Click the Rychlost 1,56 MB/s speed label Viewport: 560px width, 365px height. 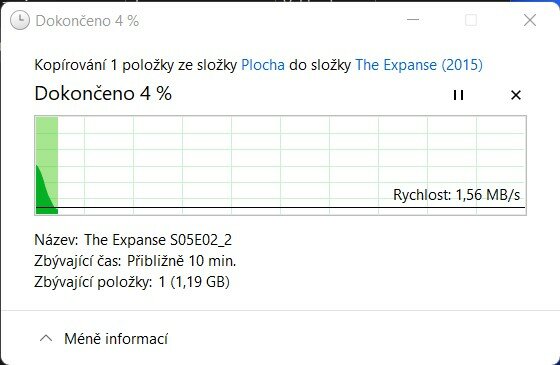[x=456, y=195]
